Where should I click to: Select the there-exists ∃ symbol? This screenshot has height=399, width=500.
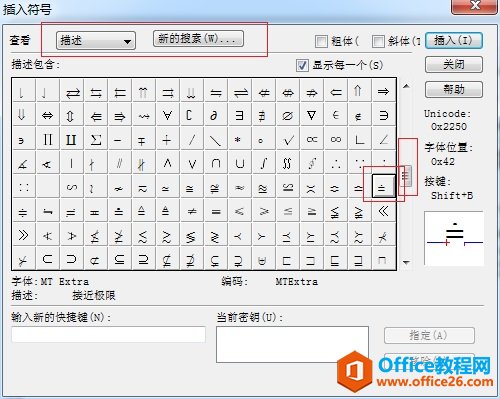coord(239,115)
